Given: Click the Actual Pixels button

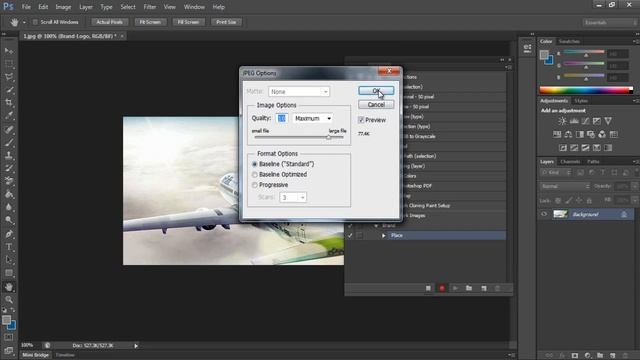Looking at the screenshot, I should 109,22.
